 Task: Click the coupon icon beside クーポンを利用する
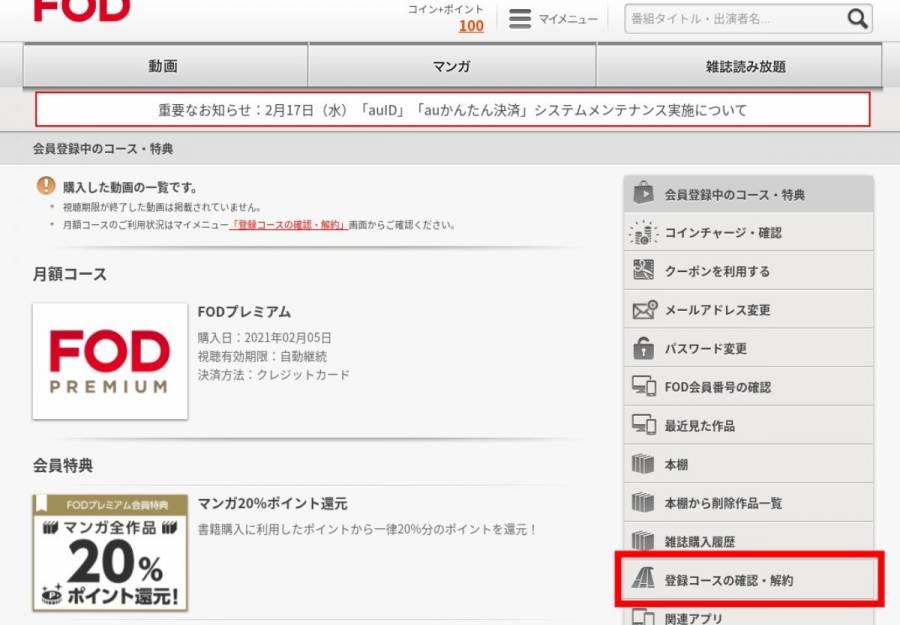point(643,269)
